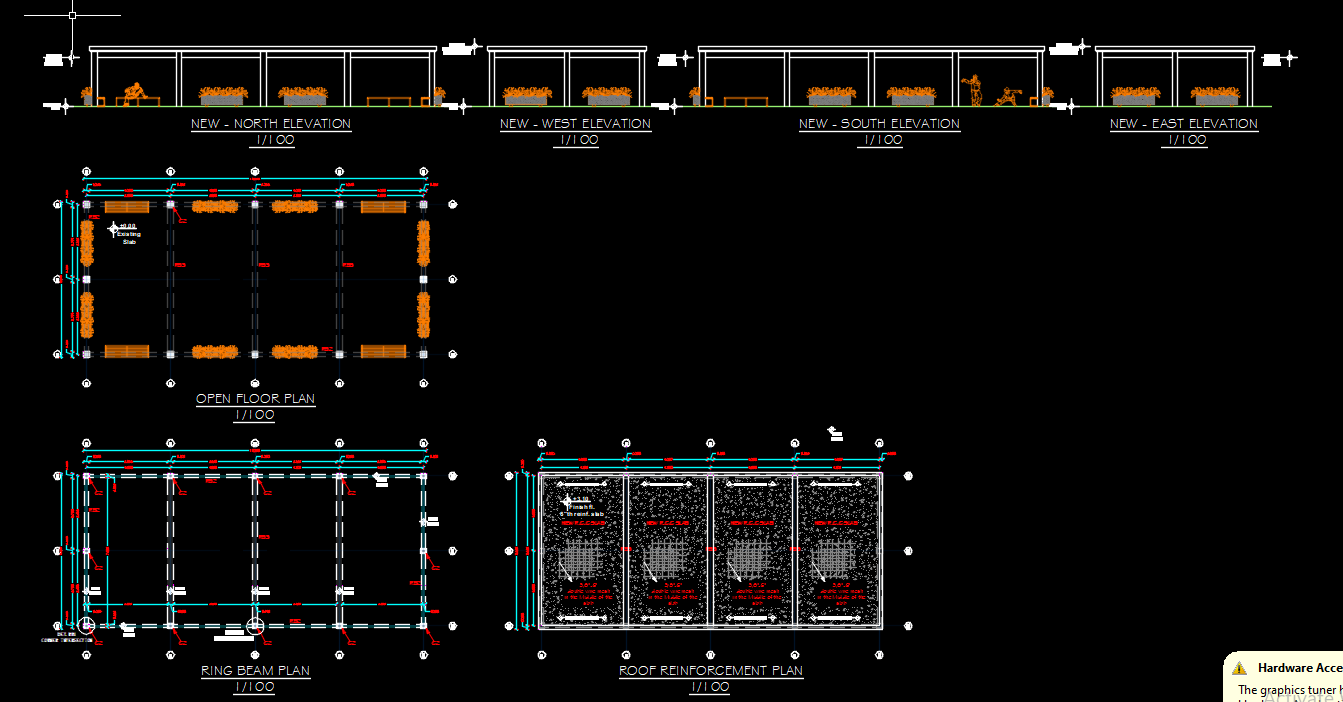The image size is (1343, 702).
Task: Select the NEW - NORTH ELEVATION title text
Action: click(271, 124)
